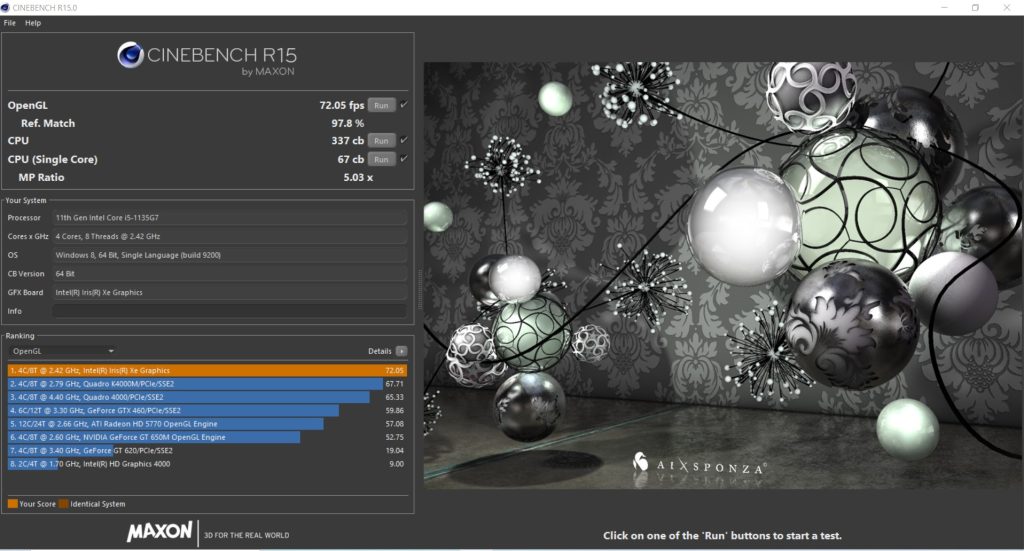Image resolution: width=1024 pixels, height=551 pixels.
Task: Click the OS value Windows 8 field
Action: coord(229,255)
